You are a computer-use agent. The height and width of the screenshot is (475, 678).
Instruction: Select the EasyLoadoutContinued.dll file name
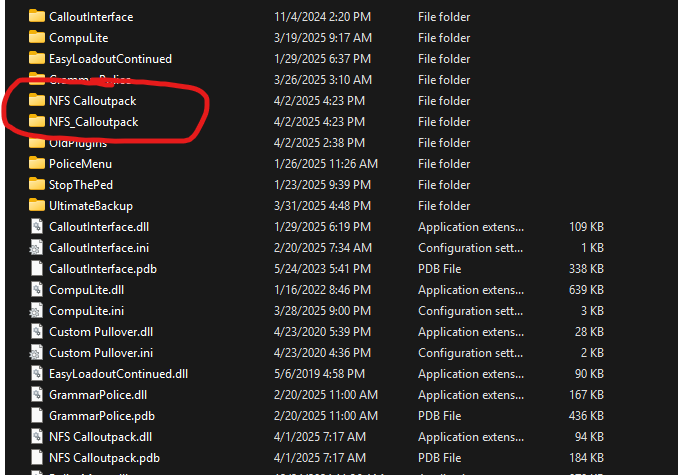pyautogui.click(x=118, y=373)
